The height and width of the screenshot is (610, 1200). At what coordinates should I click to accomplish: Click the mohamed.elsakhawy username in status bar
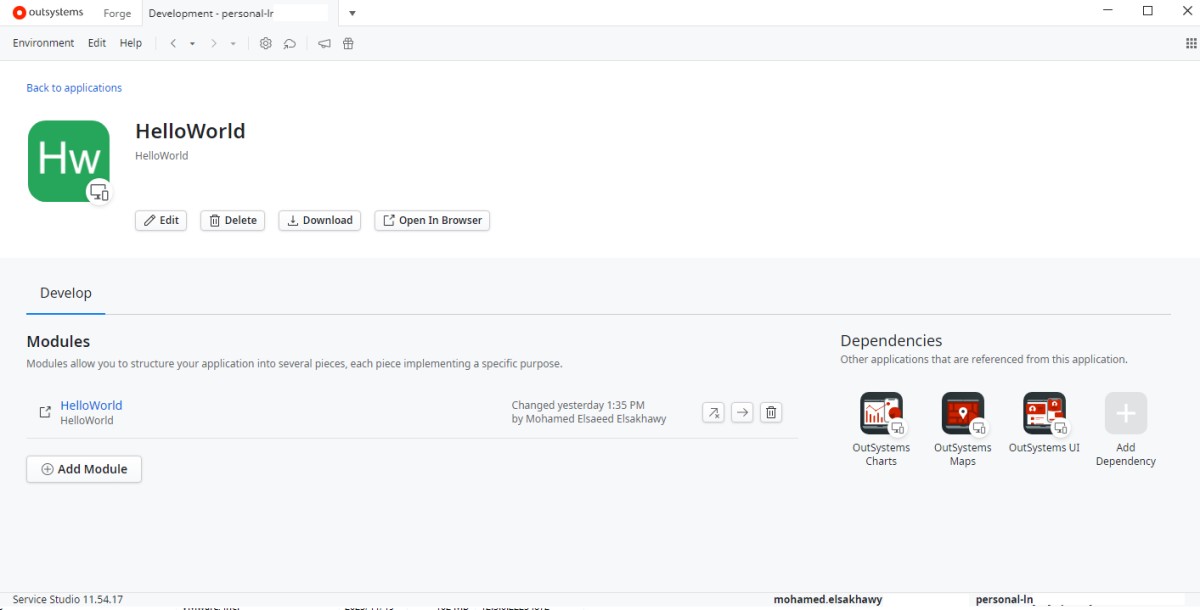(826, 600)
